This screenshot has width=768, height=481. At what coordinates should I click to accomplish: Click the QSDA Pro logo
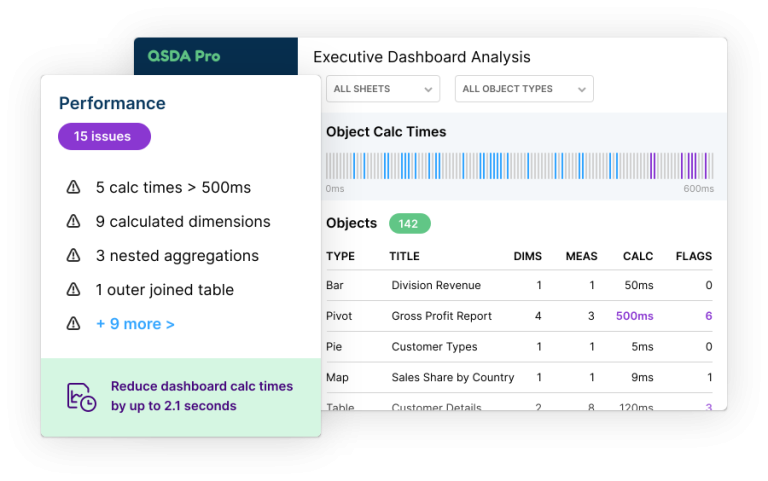click(184, 56)
